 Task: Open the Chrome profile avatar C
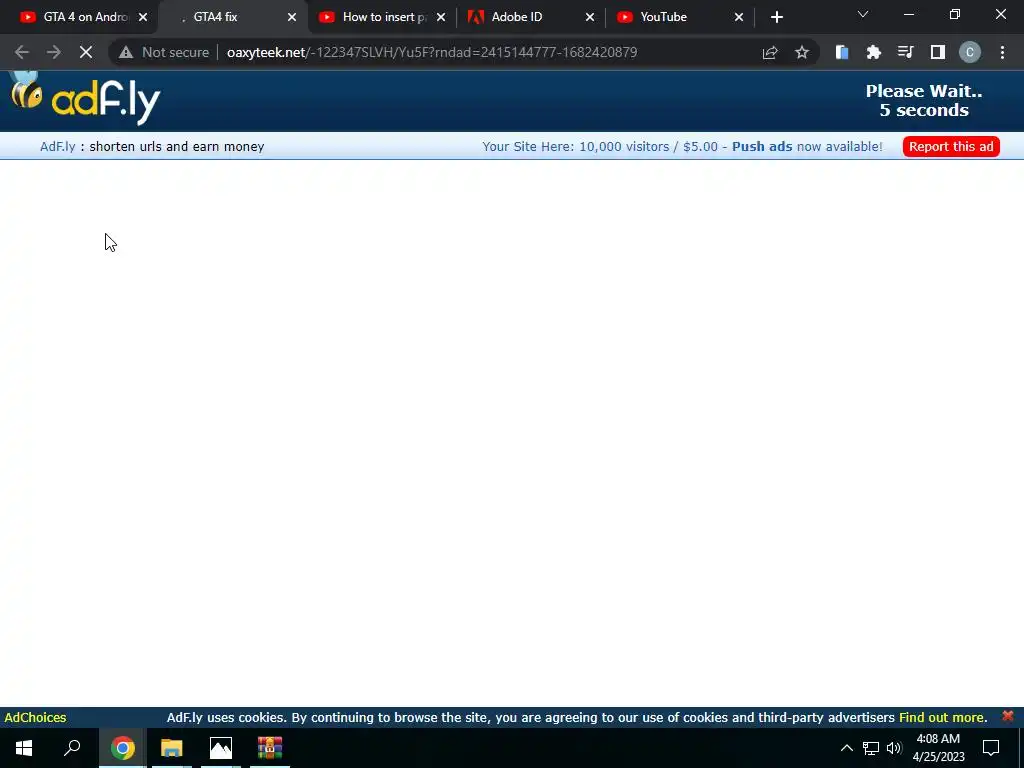(970, 52)
